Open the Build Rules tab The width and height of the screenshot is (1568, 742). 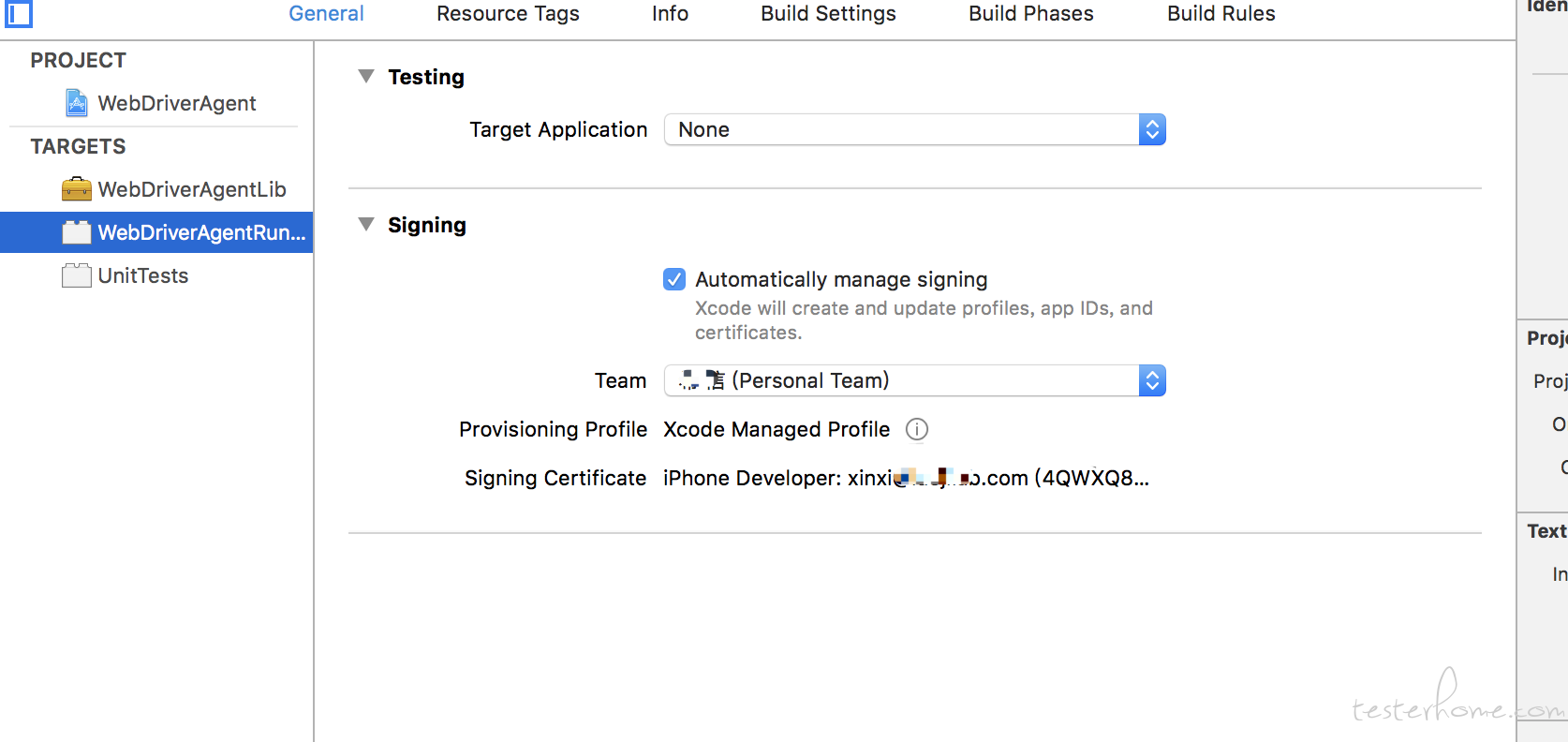[x=1221, y=13]
